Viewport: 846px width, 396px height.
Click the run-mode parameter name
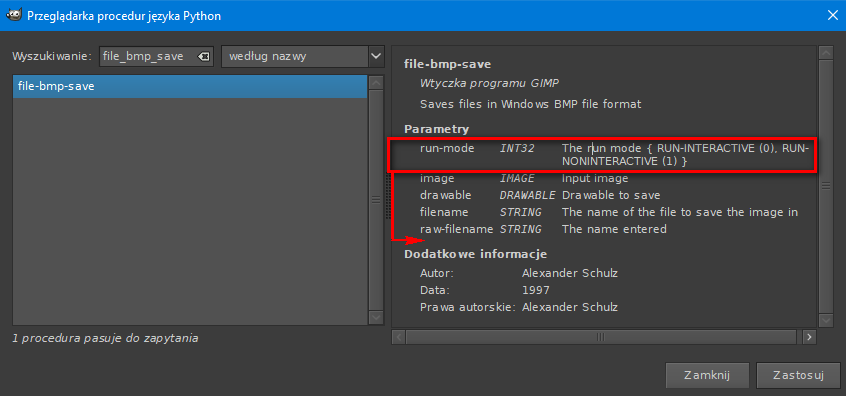tap(447, 148)
